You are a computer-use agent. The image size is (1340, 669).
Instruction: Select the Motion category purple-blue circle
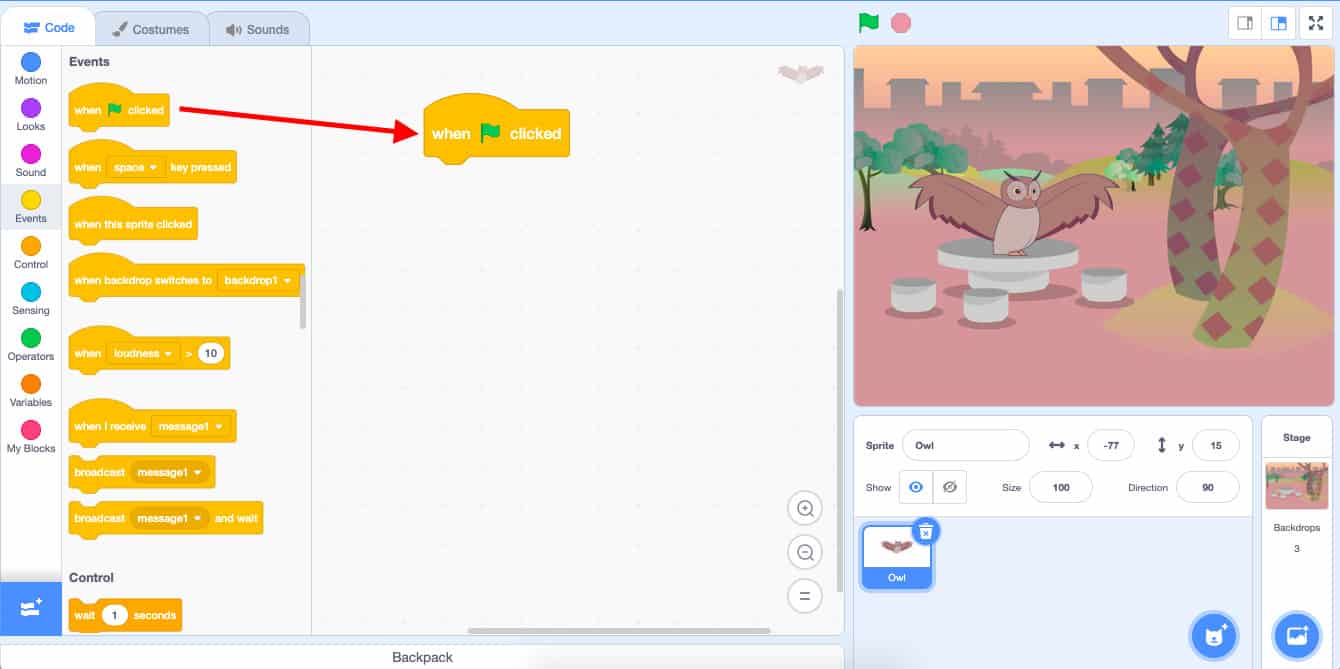tap(31, 62)
